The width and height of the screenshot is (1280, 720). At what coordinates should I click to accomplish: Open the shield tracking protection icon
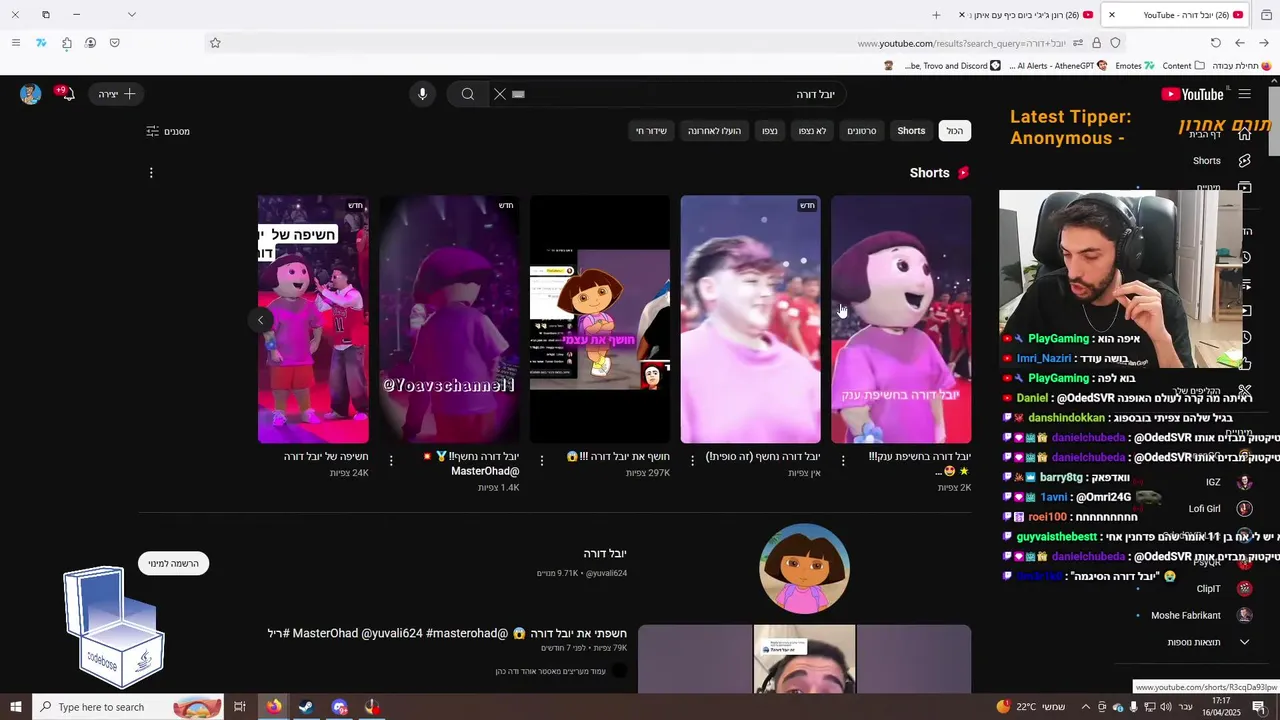coord(1115,43)
